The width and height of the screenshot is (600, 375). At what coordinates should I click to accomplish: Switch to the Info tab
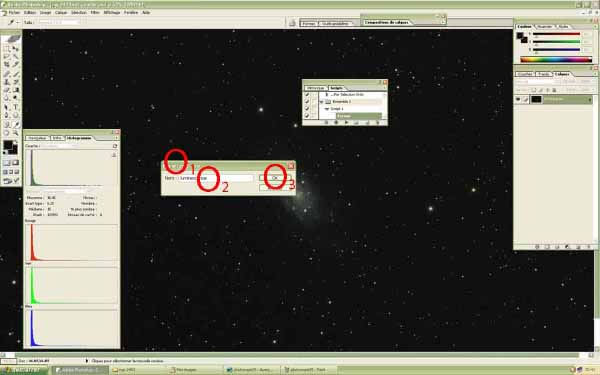tap(57, 138)
